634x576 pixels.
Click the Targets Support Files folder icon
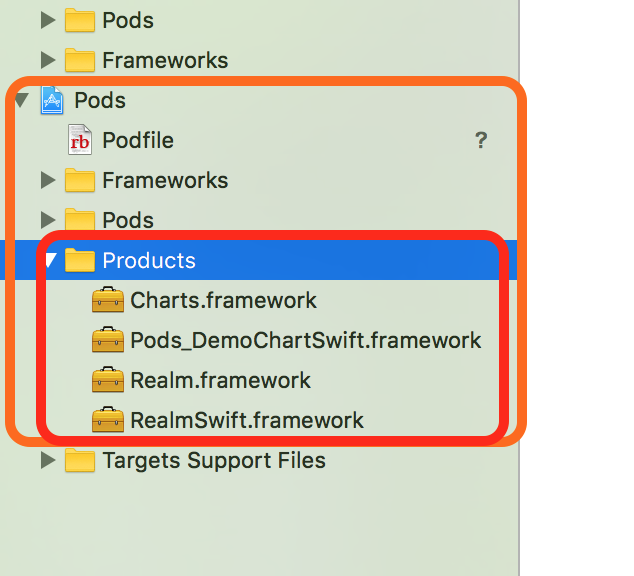[80, 460]
